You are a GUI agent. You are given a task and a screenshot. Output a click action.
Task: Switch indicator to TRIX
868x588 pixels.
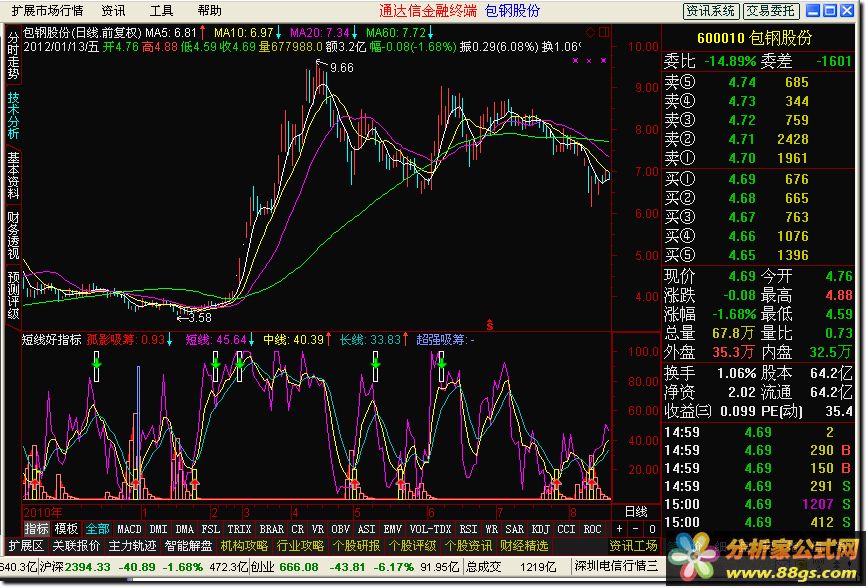pyautogui.click(x=239, y=529)
